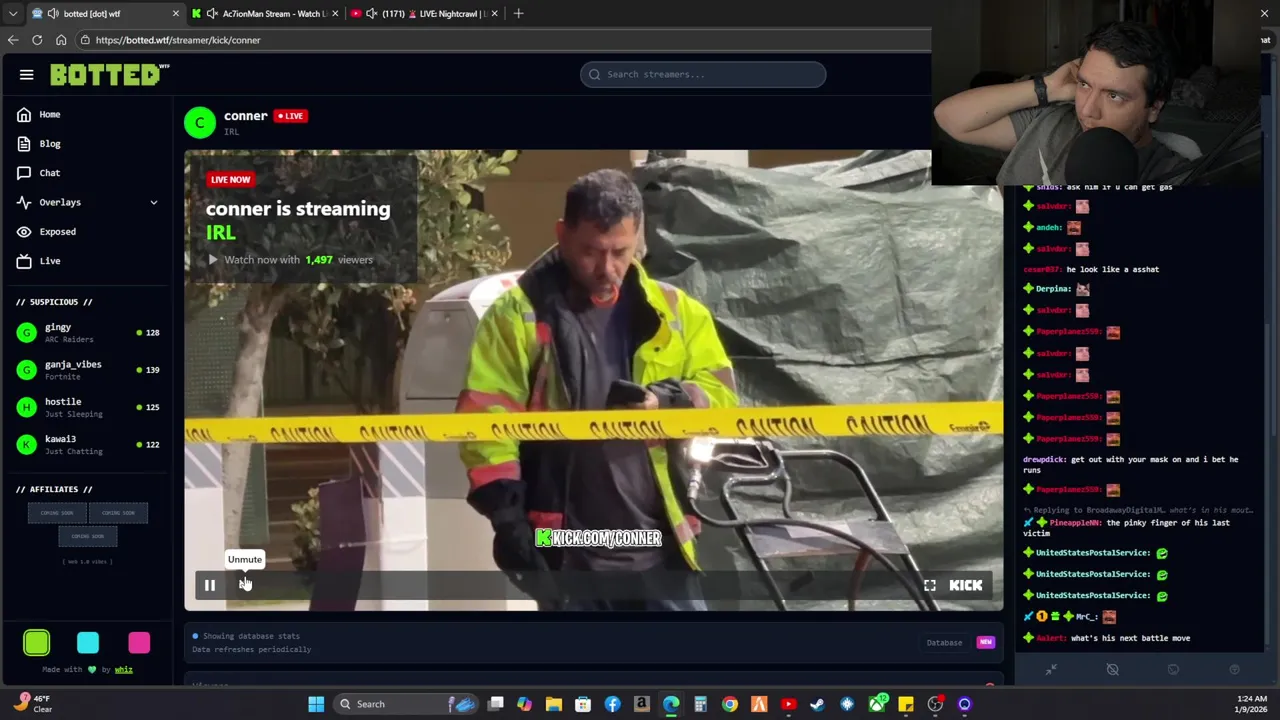Select the lime green theme swatch
This screenshot has width=1280, height=720.
[37, 643]
